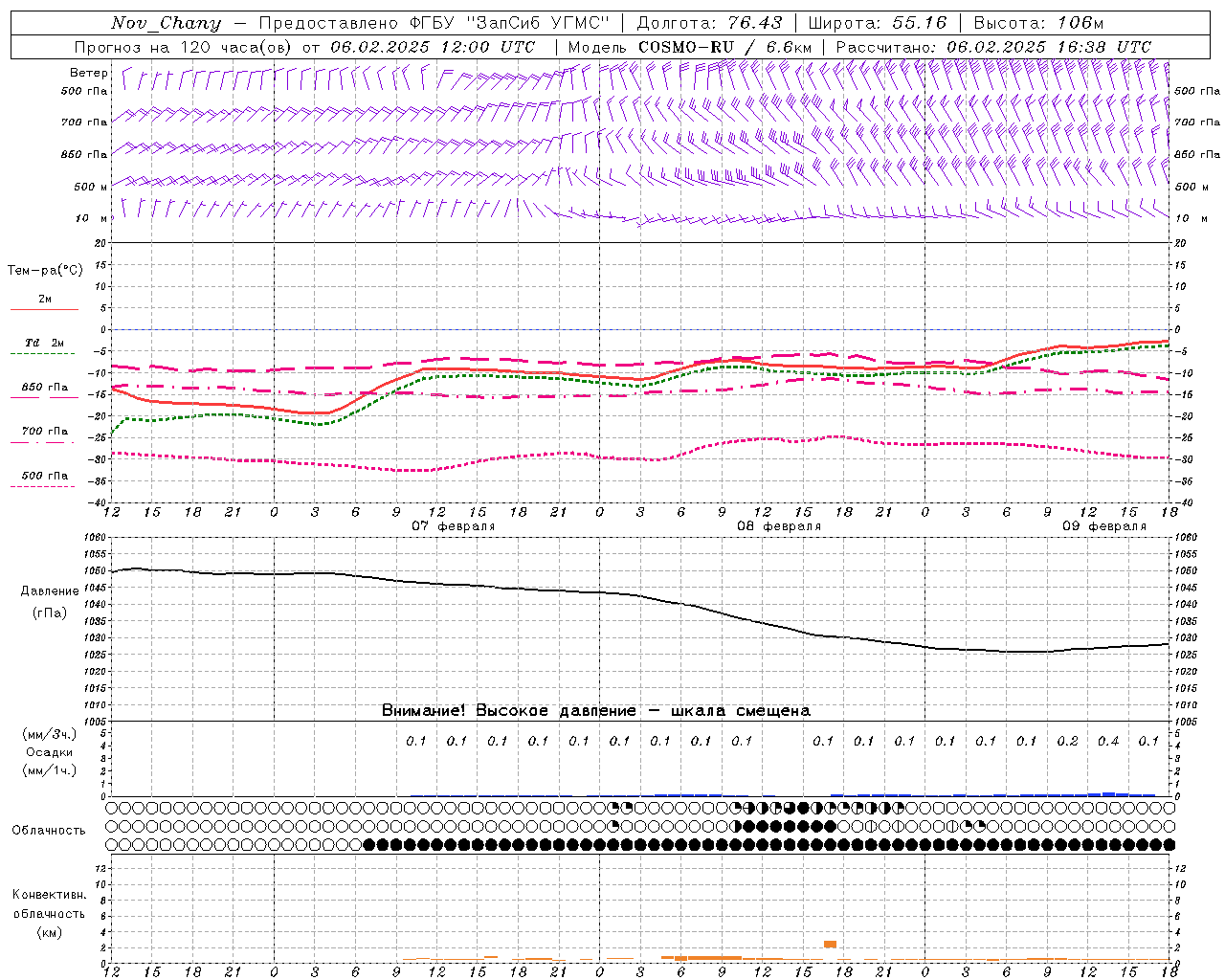Screen dimensions: 1225x980
Task: Click the Конвективн. label
Action: point(49,896)
